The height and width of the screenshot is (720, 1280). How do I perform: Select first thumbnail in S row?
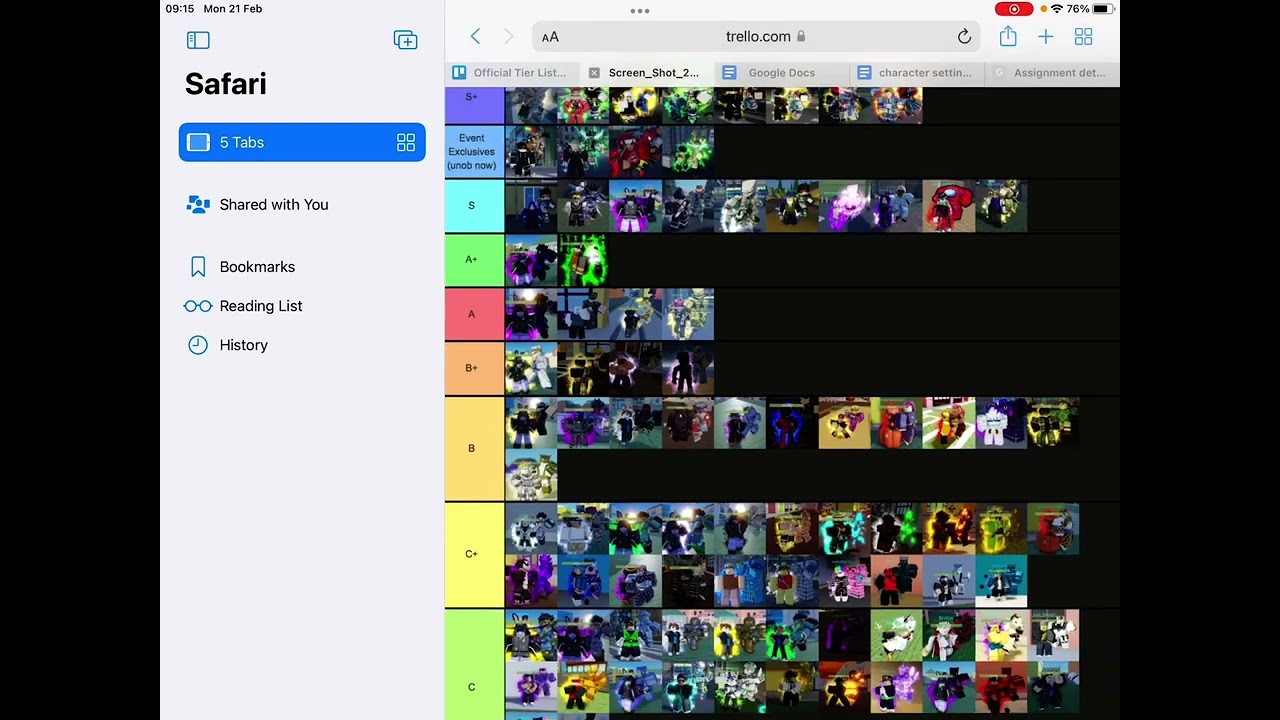point(531,206)
